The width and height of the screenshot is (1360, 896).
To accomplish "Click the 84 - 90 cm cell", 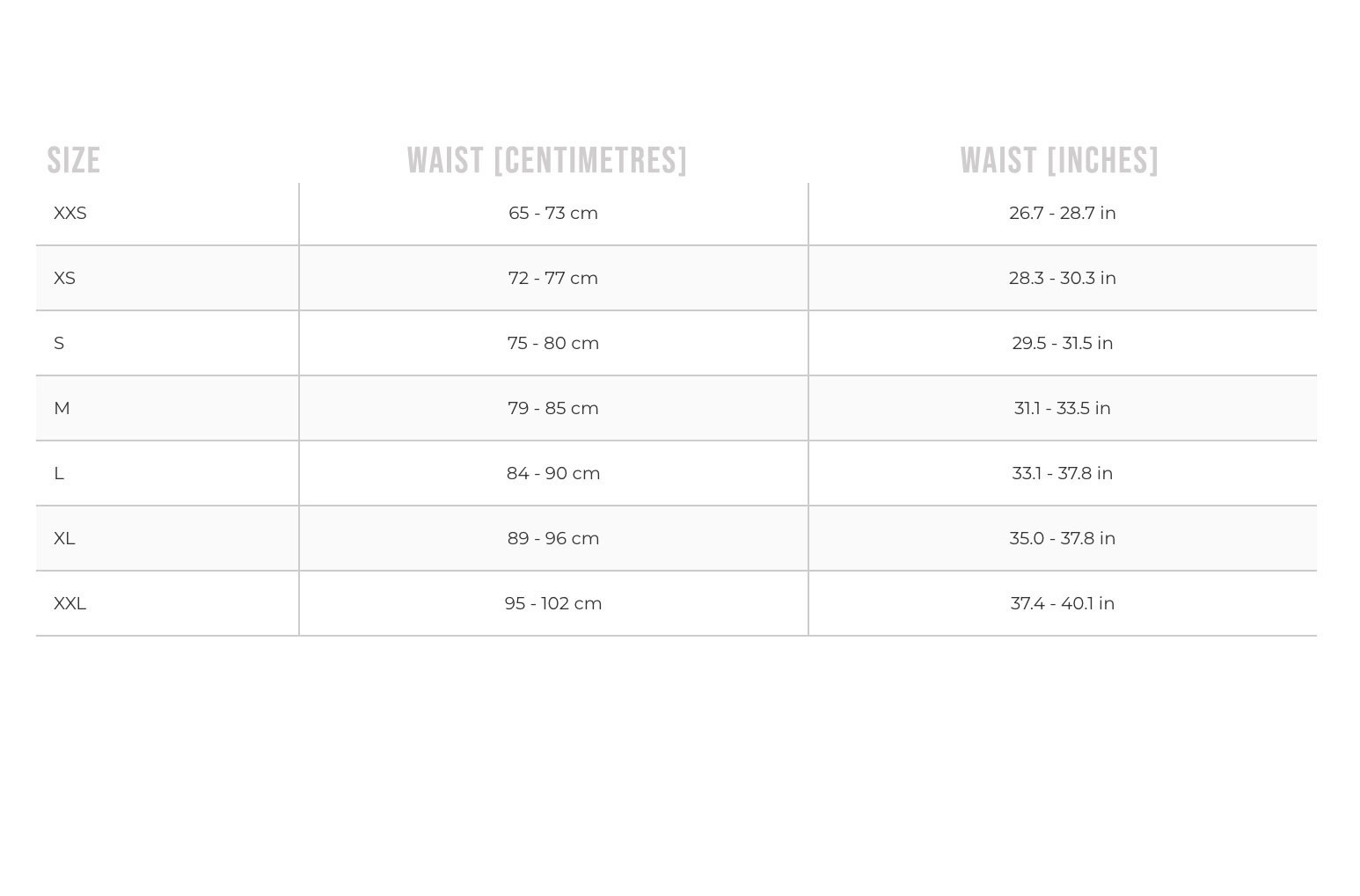I will [x=553, y=474].
